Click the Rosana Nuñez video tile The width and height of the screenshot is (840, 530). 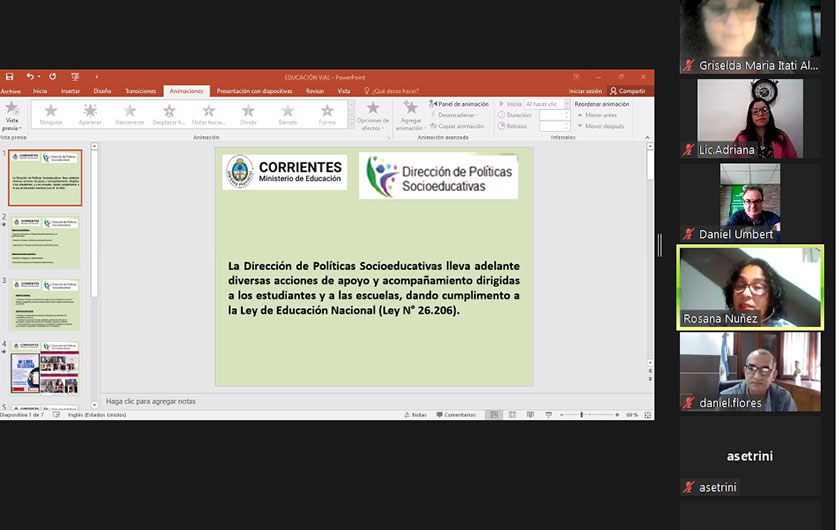tap(750, 287)
